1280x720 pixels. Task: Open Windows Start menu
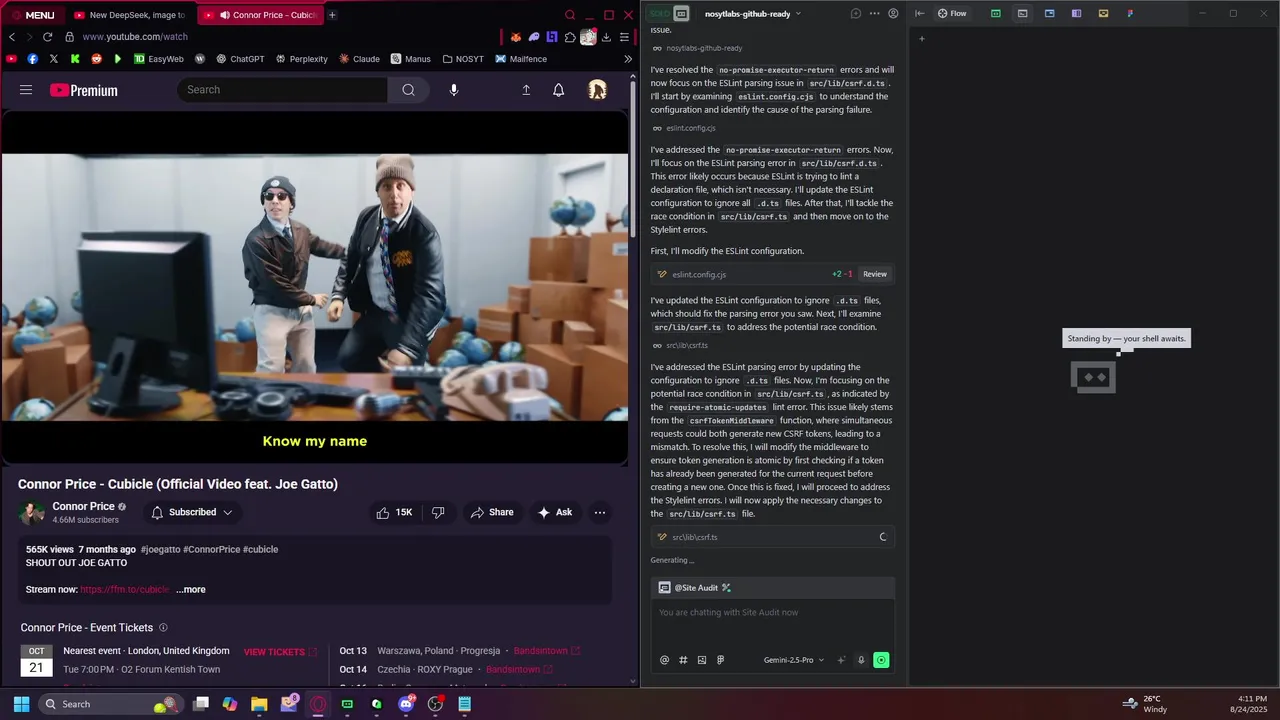pos(21,704)
